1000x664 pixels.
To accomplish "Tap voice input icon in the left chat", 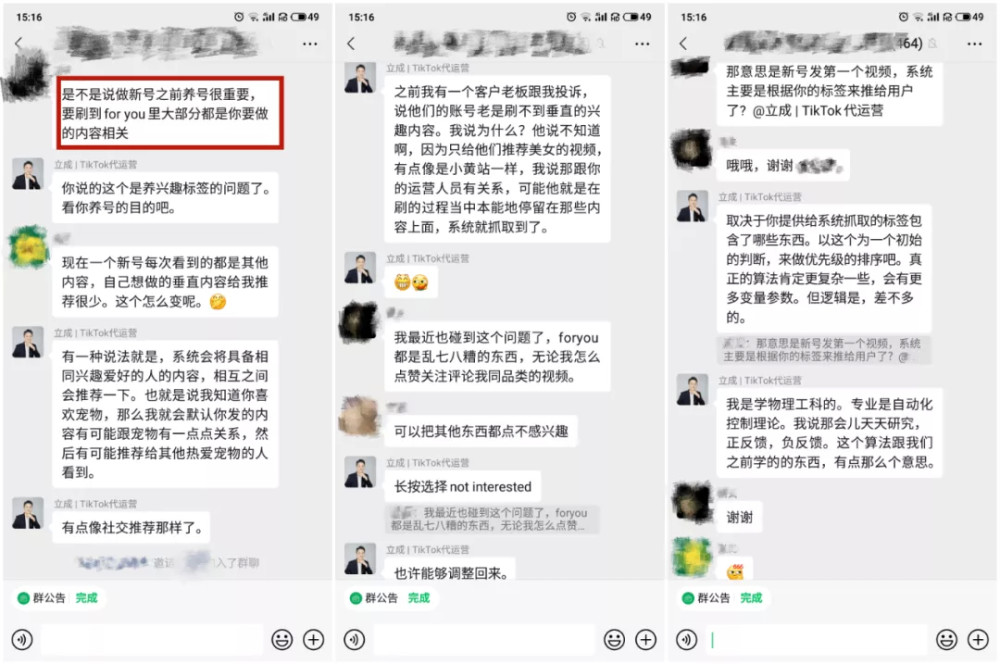I will tap(22, 639).
